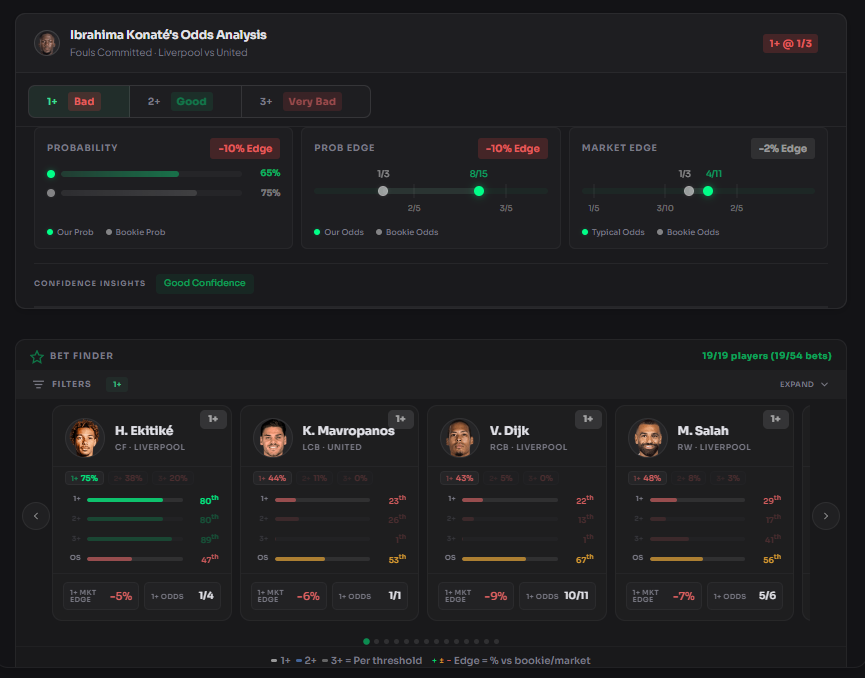Screen dimensions: 865x678
Task: Click V. Dijk's player photo
Action: (x=458, y=438)
